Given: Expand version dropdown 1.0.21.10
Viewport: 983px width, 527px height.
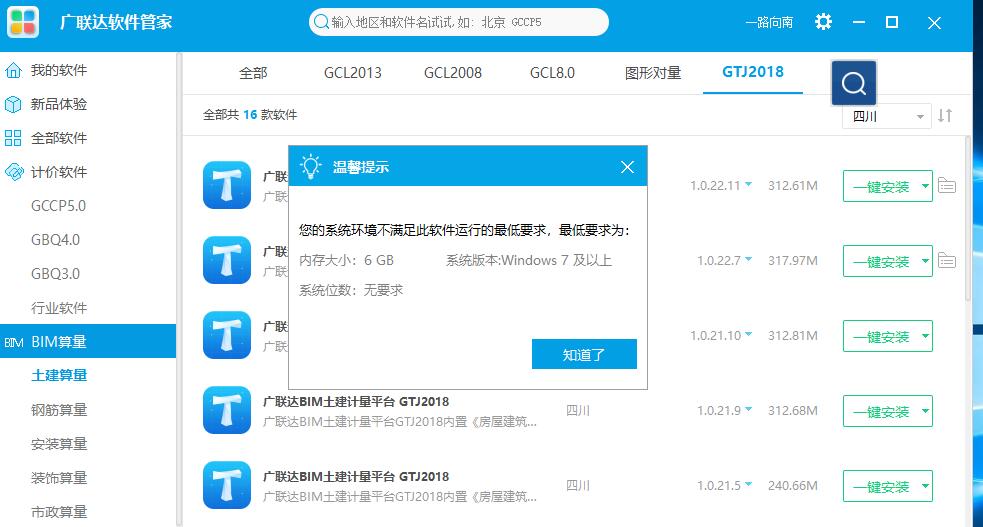Looking at the screenshot, I should pos(749,334).
